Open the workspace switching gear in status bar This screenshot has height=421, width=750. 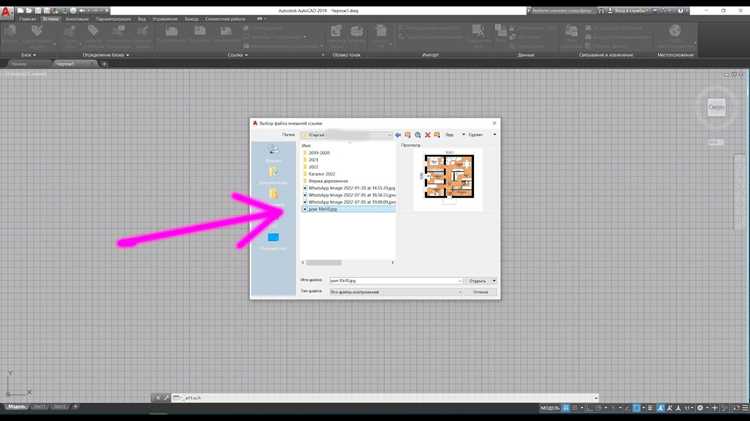[x=700, y=408]
